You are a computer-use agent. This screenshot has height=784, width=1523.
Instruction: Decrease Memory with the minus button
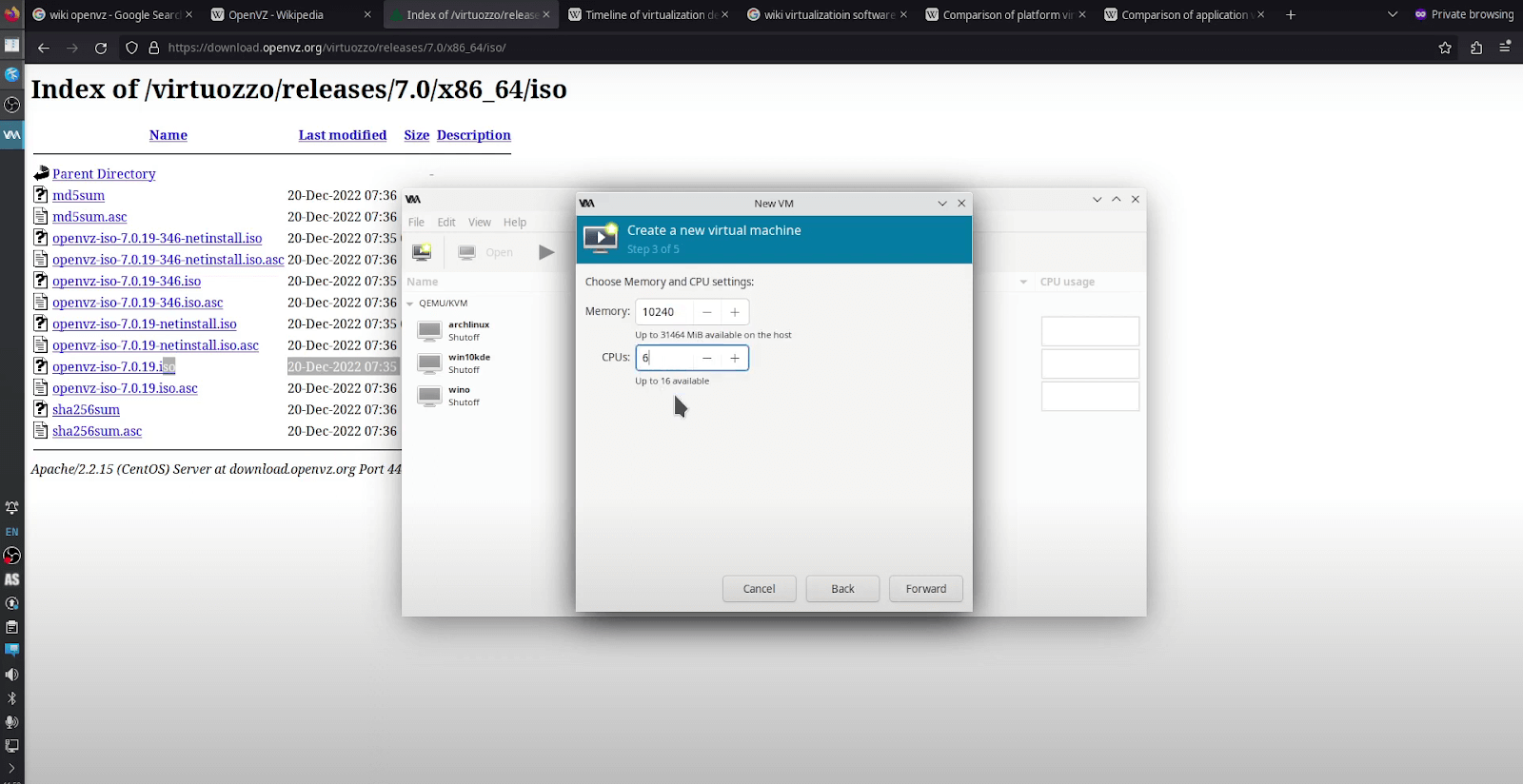point(707,312)
